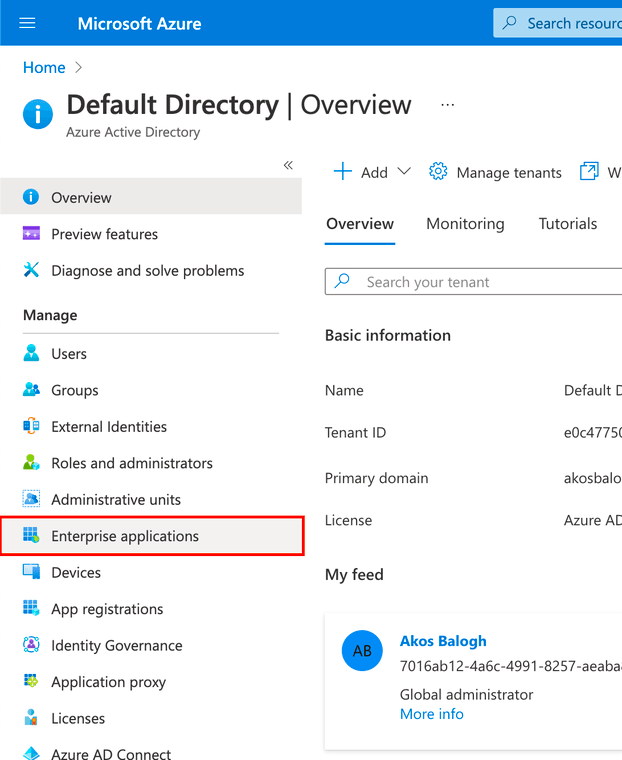Image resolution: width=622 pixels, height=760 pixels.
Task: Click the Primary domain label
Action: (376, 478)
